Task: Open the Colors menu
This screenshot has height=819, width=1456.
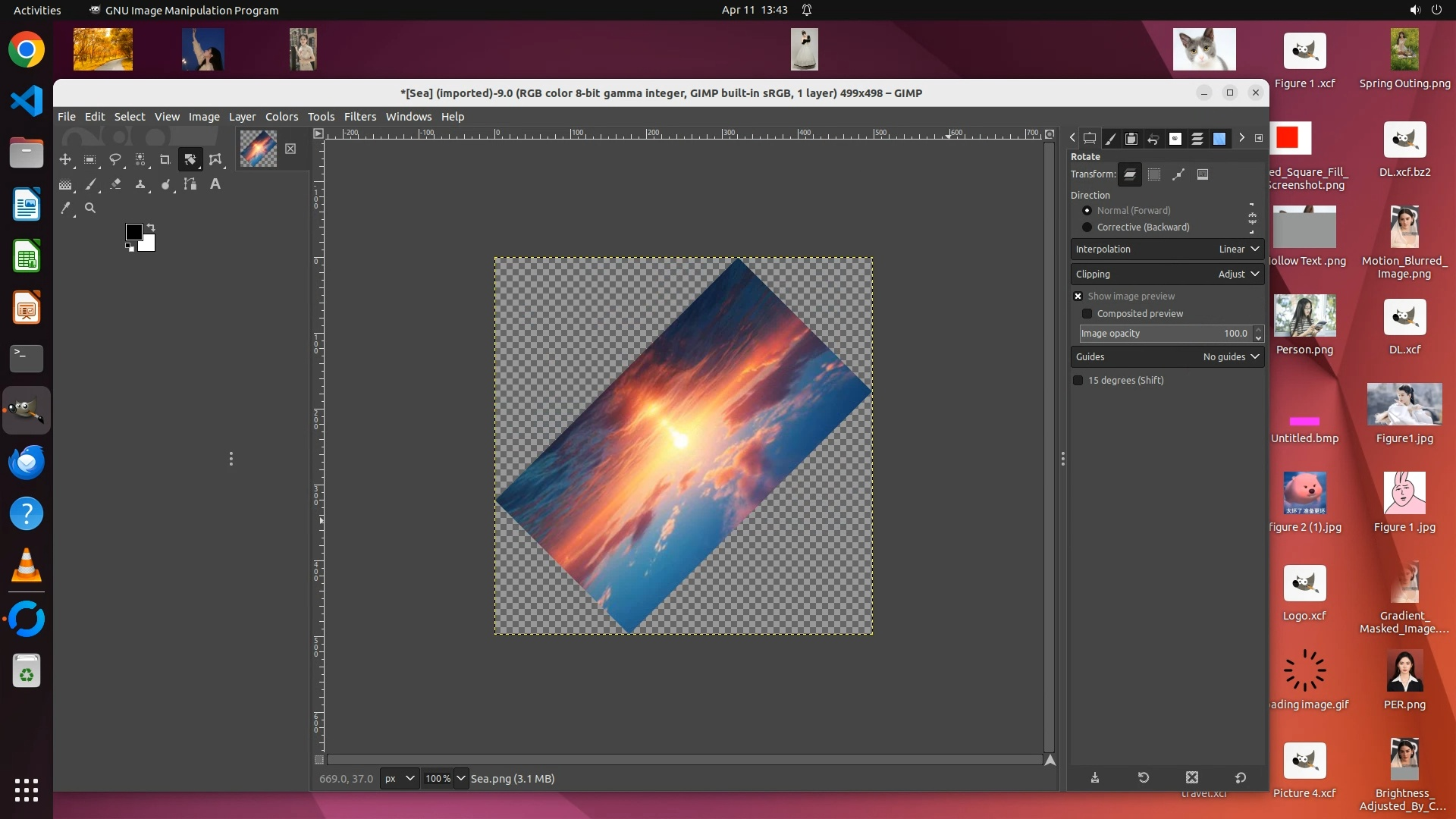Action: pyautogui.click(x=281, y=117)
